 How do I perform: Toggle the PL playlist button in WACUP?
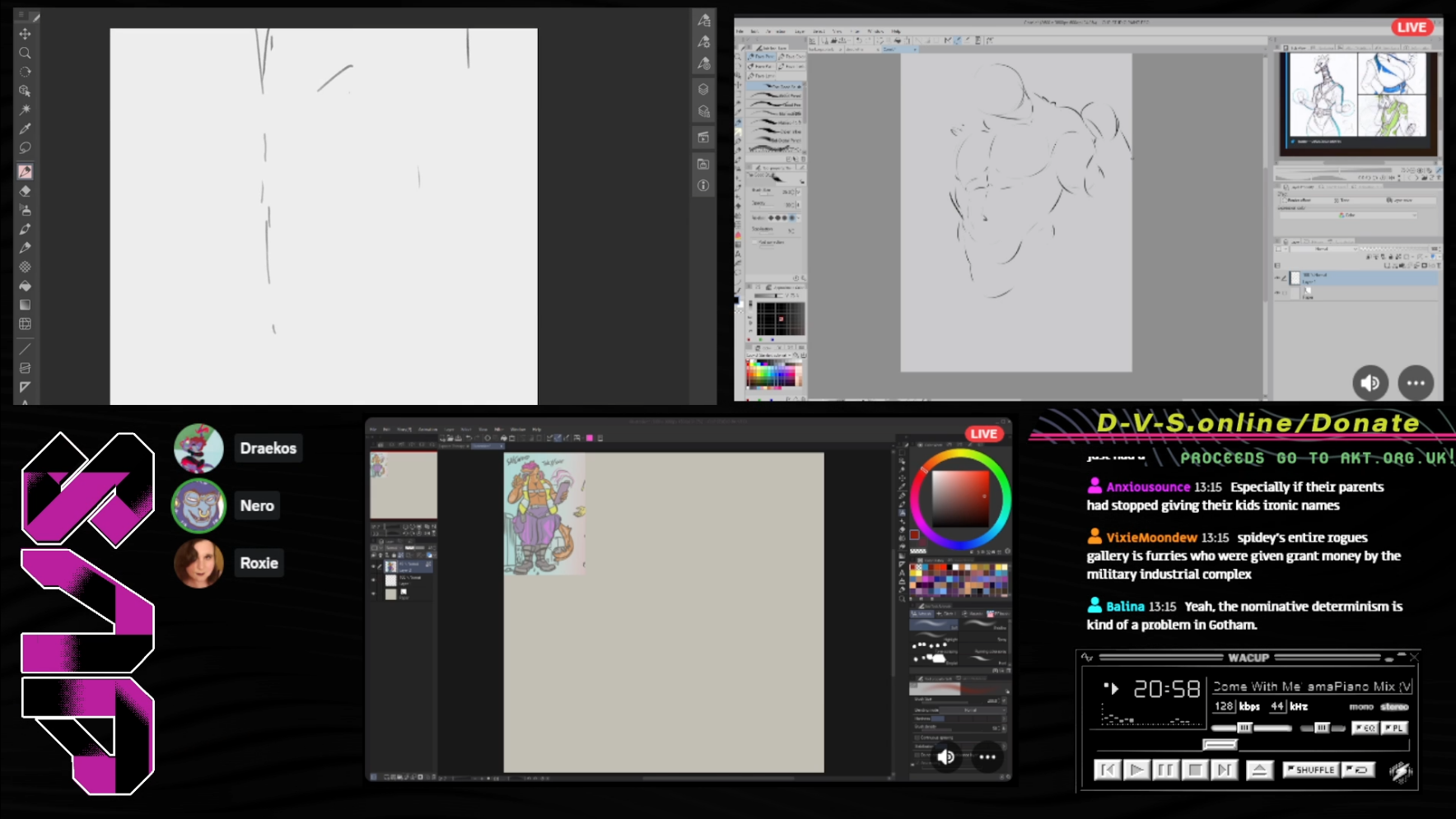(x=1394, y=728)
